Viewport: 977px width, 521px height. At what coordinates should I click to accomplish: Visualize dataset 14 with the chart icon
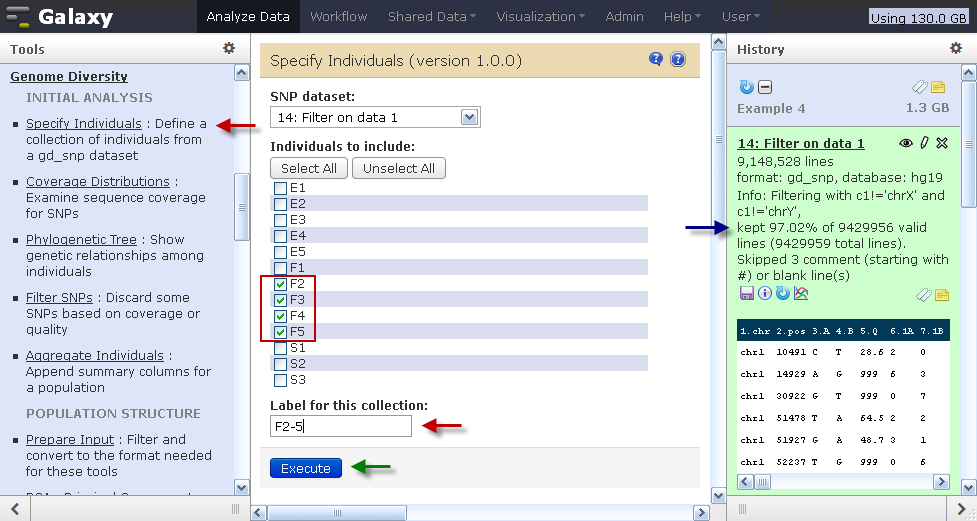click(x=801, y=293)
